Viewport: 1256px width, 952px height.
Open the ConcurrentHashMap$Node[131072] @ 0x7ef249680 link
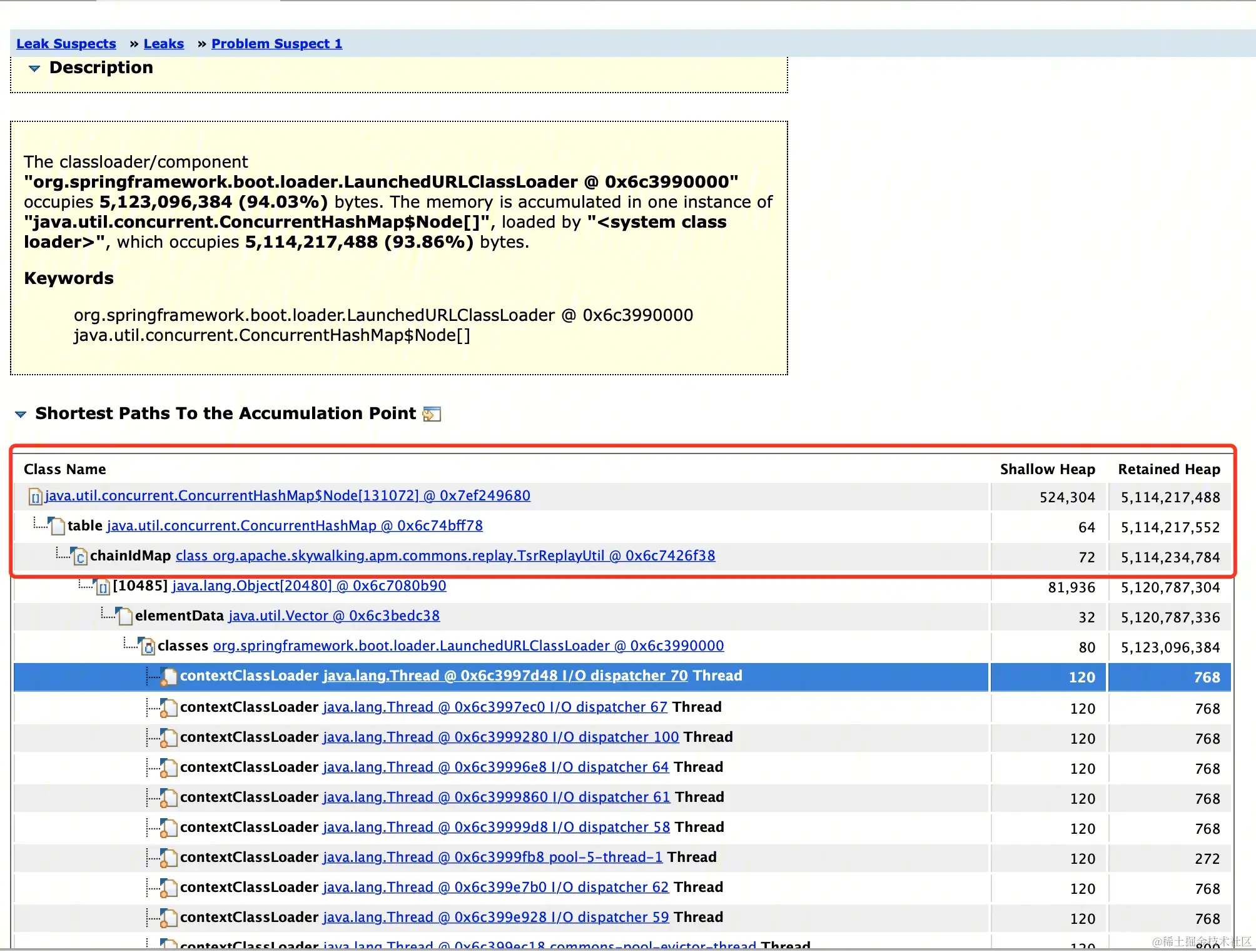click(288, 496)
